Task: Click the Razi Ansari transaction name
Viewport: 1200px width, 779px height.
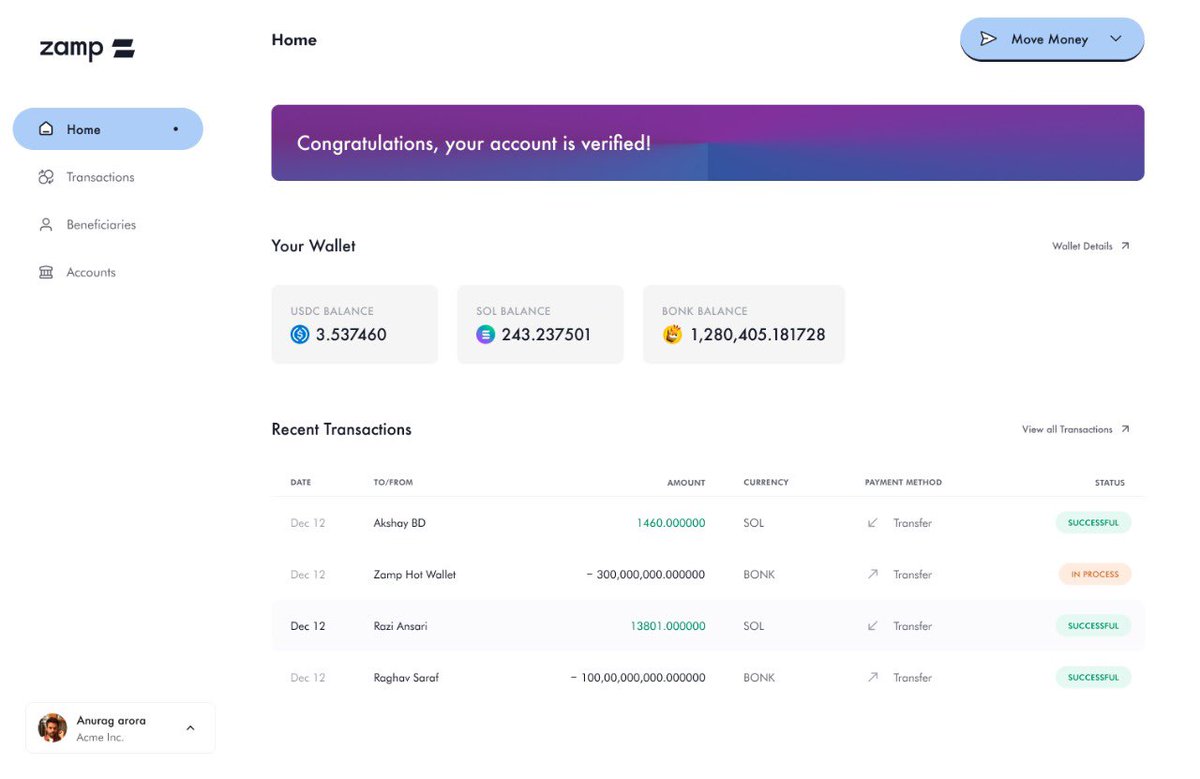Action: click(x=400, y=626)
